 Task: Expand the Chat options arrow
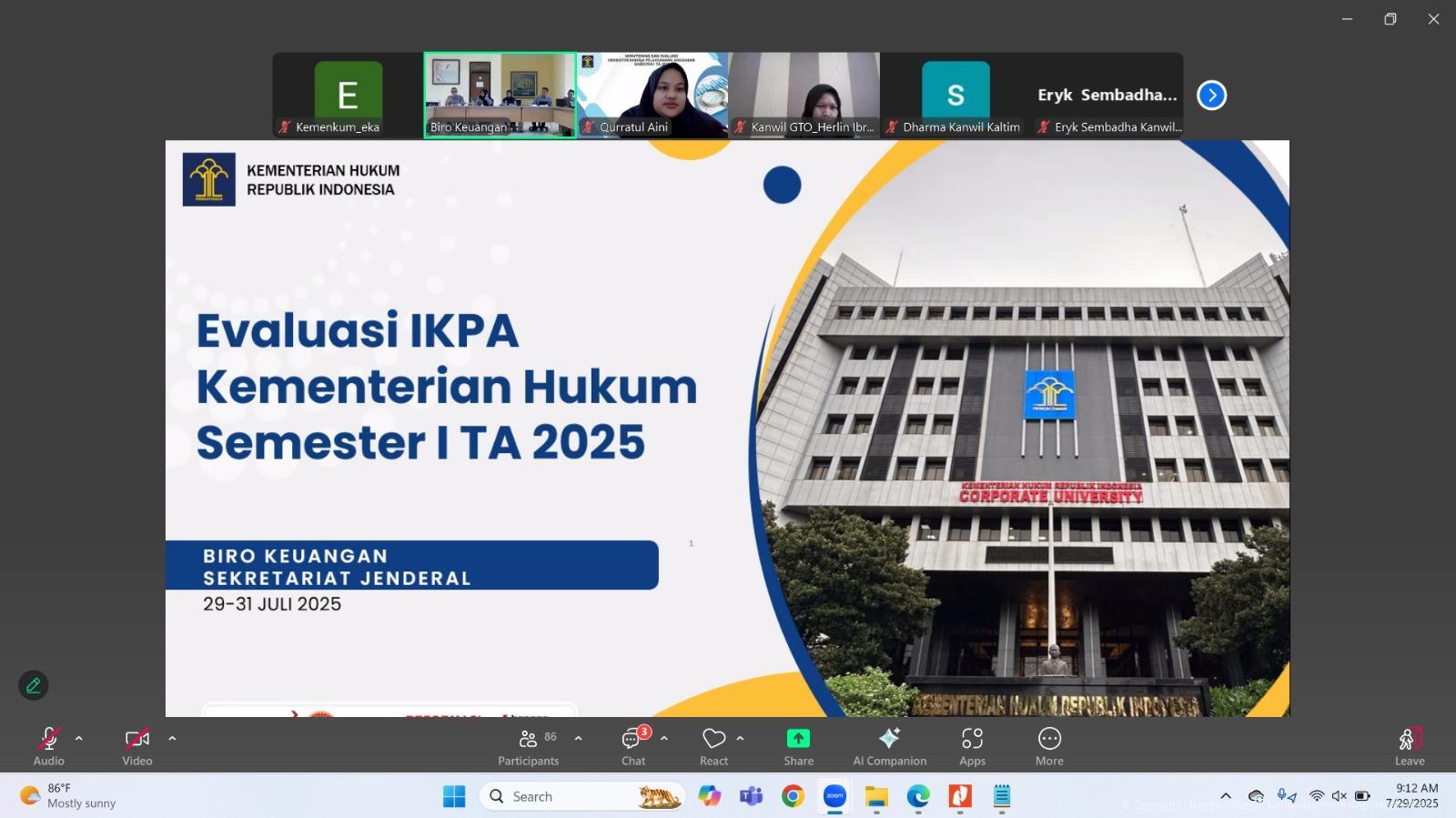pos(664,739)
